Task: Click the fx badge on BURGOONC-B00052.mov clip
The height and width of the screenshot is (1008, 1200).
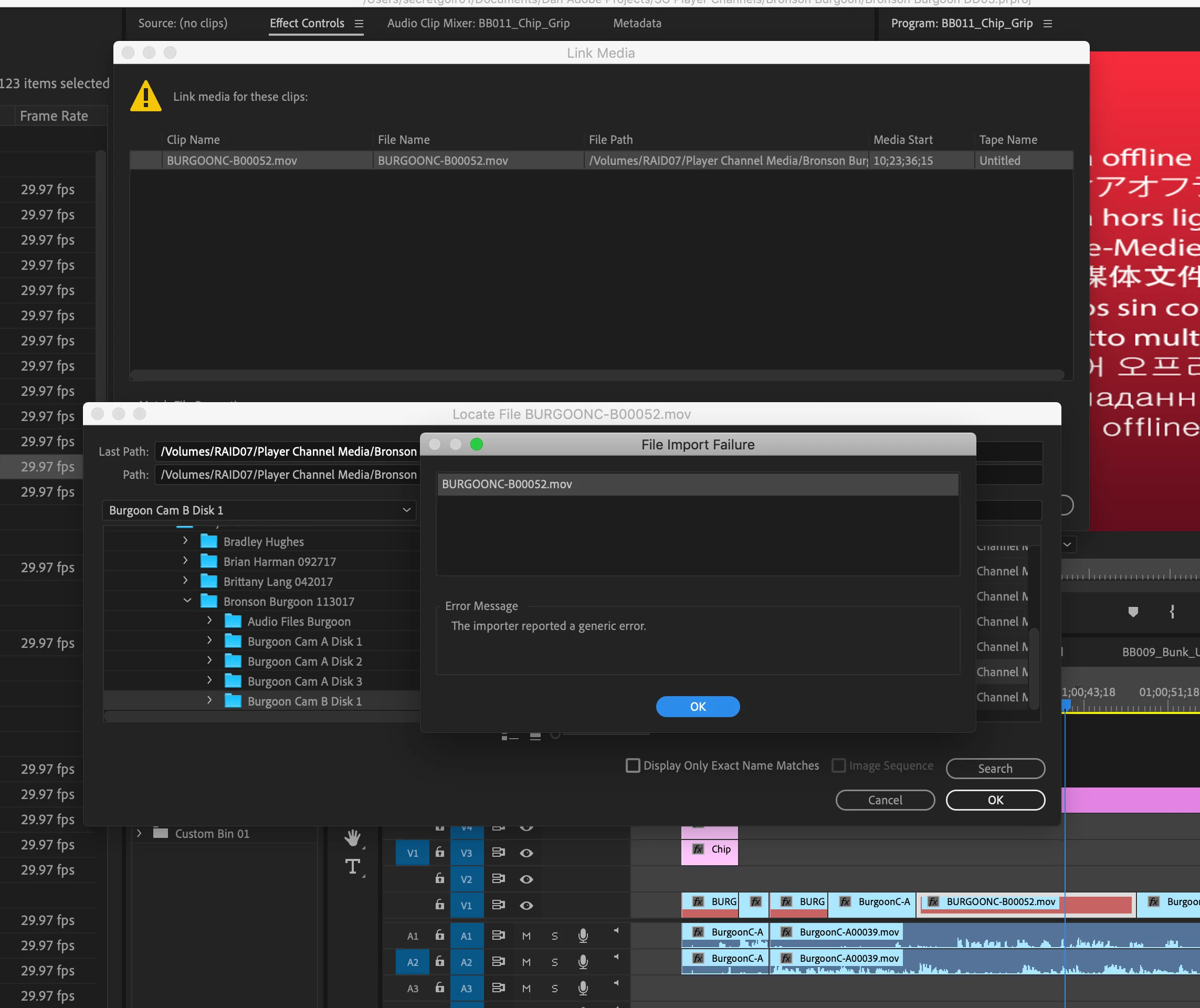Action: coord(933,902)
